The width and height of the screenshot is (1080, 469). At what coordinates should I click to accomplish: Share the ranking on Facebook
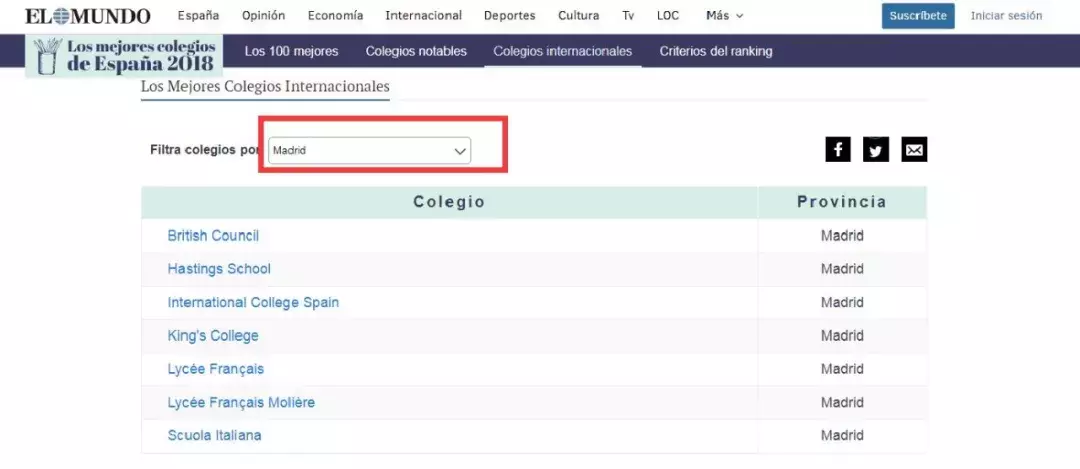tap(838, 149)
